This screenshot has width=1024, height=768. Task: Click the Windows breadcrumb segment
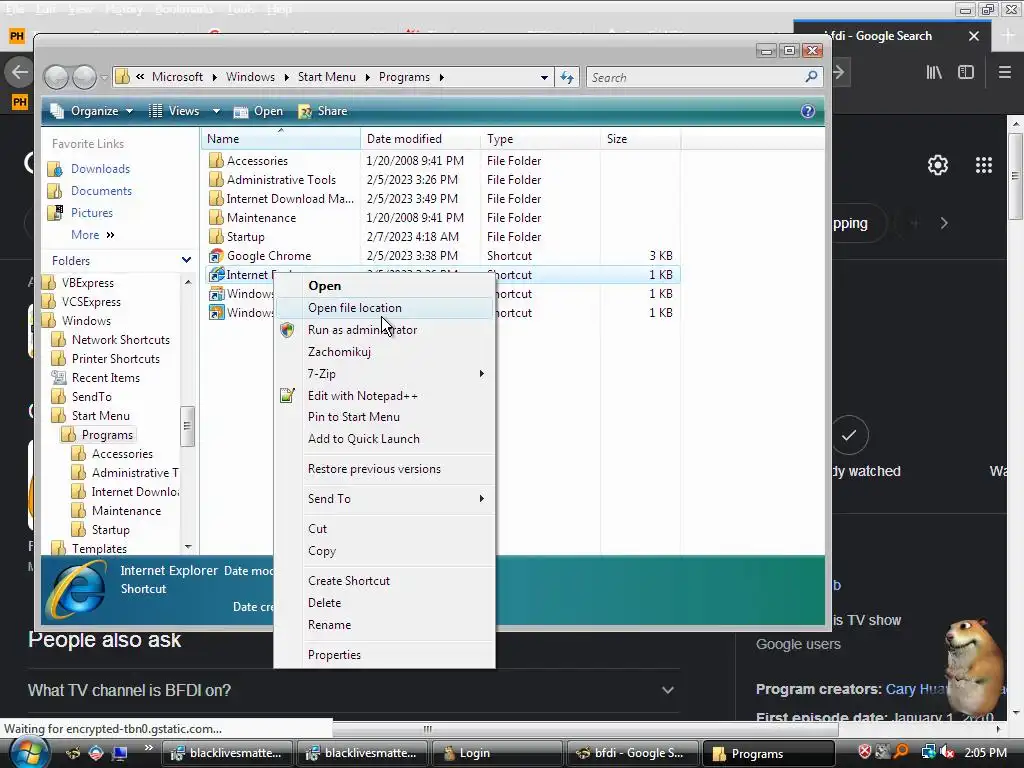coord(250,77)
